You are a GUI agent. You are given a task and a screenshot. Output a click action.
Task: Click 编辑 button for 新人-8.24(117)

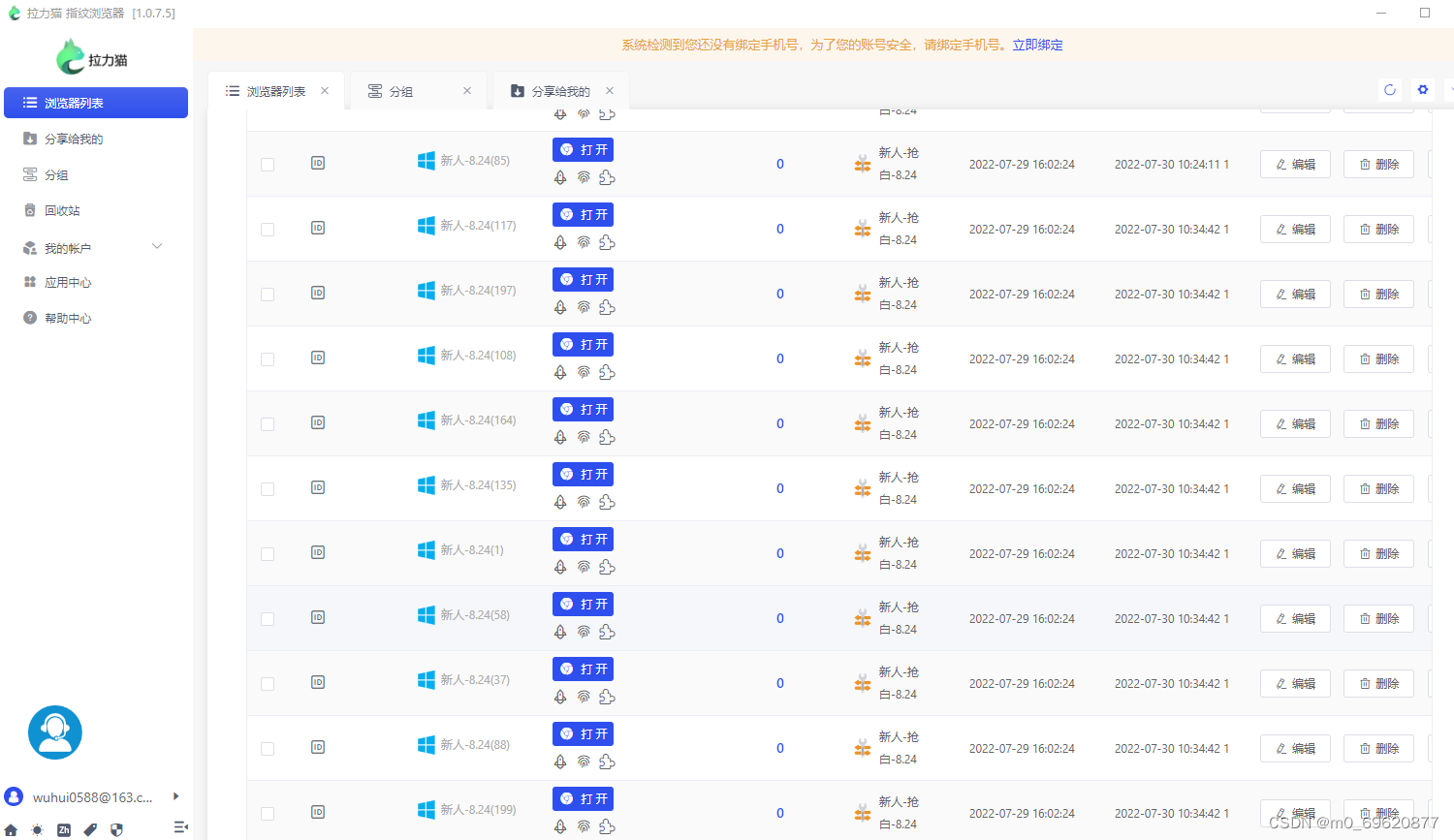[x=1295, y=230]
